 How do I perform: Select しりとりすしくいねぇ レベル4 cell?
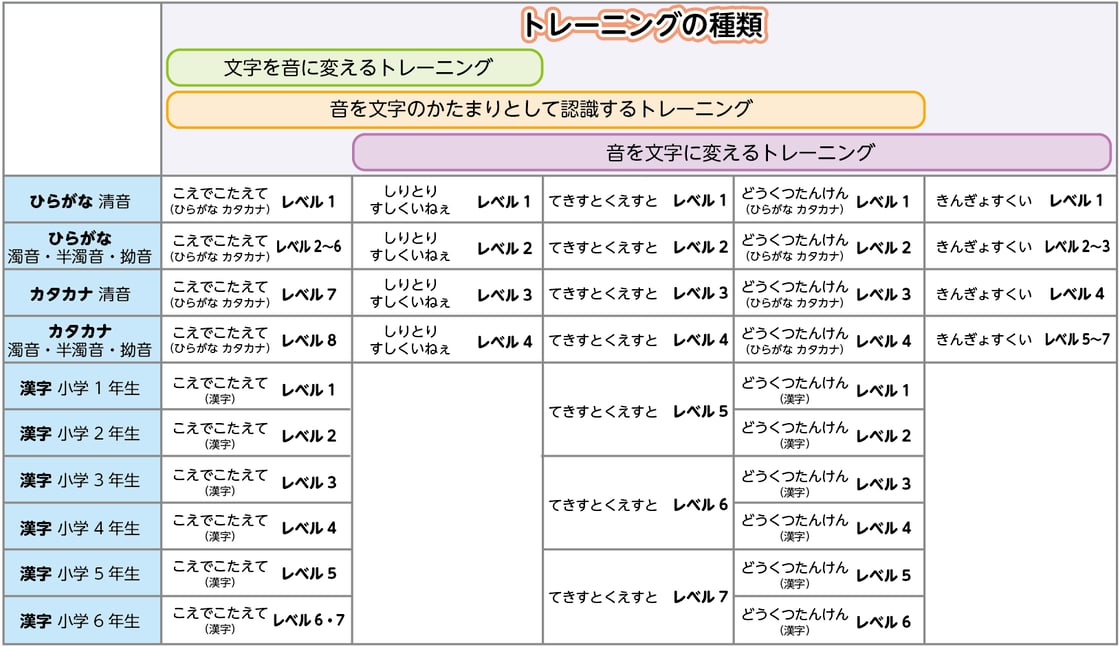(x=447, y=340)
